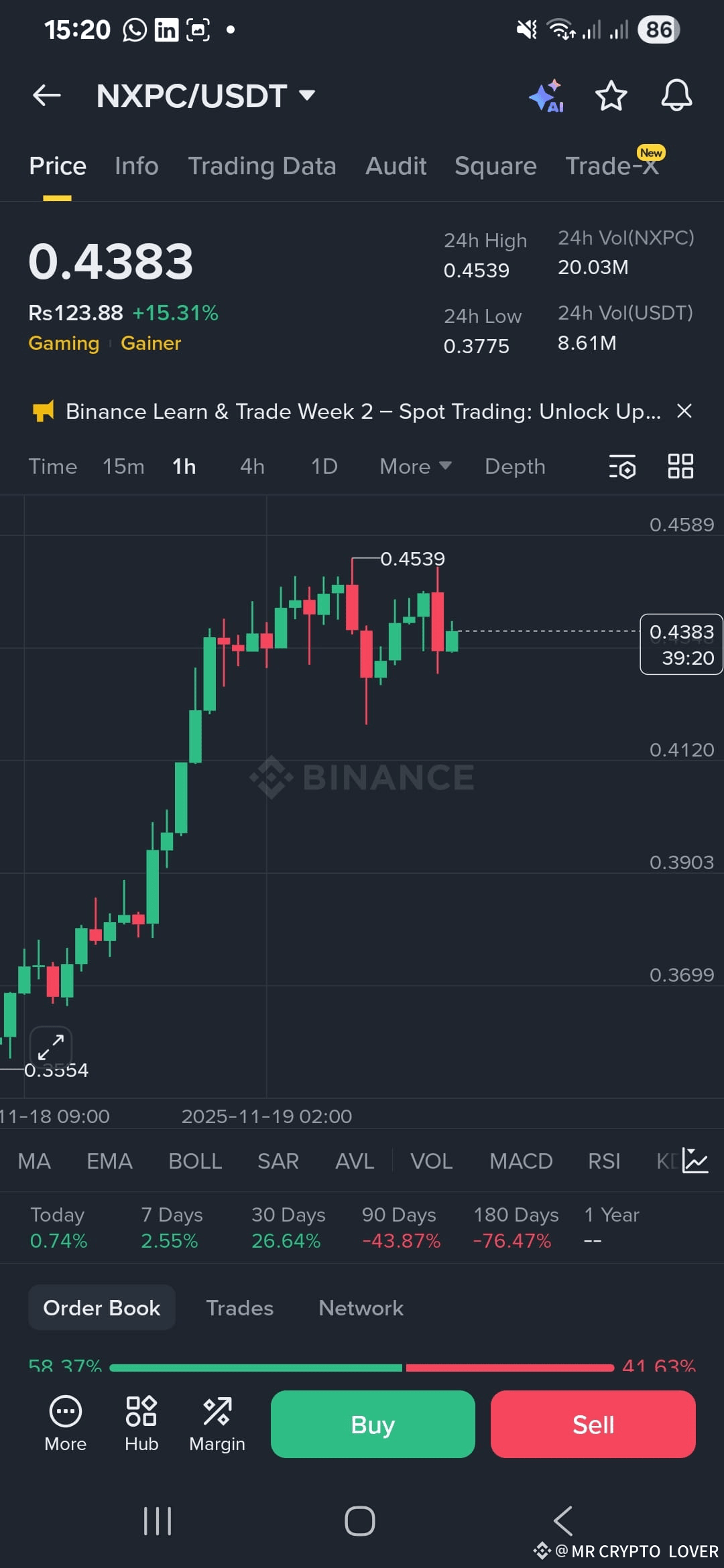Tap the back arrow icon

point(47,96)
